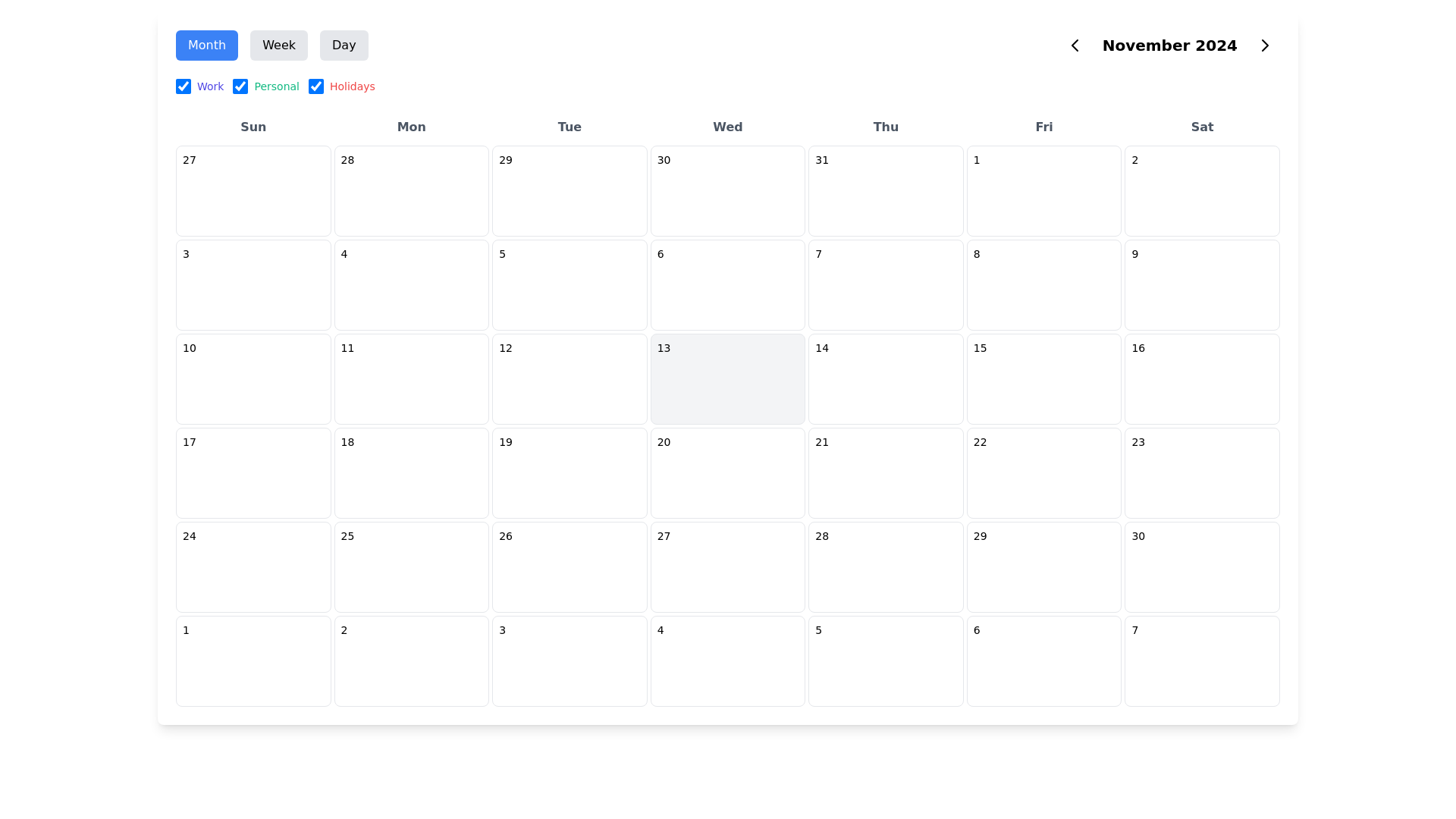The height and width of the screenshot is (819, 1456).
Task: Disable the Personal calendar filter
Action: tap(241, 86)
